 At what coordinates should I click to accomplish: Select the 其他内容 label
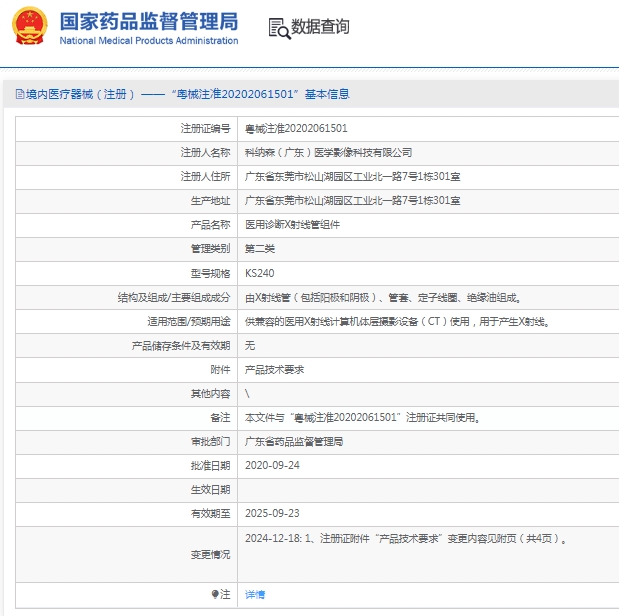(x=210, y=394)
